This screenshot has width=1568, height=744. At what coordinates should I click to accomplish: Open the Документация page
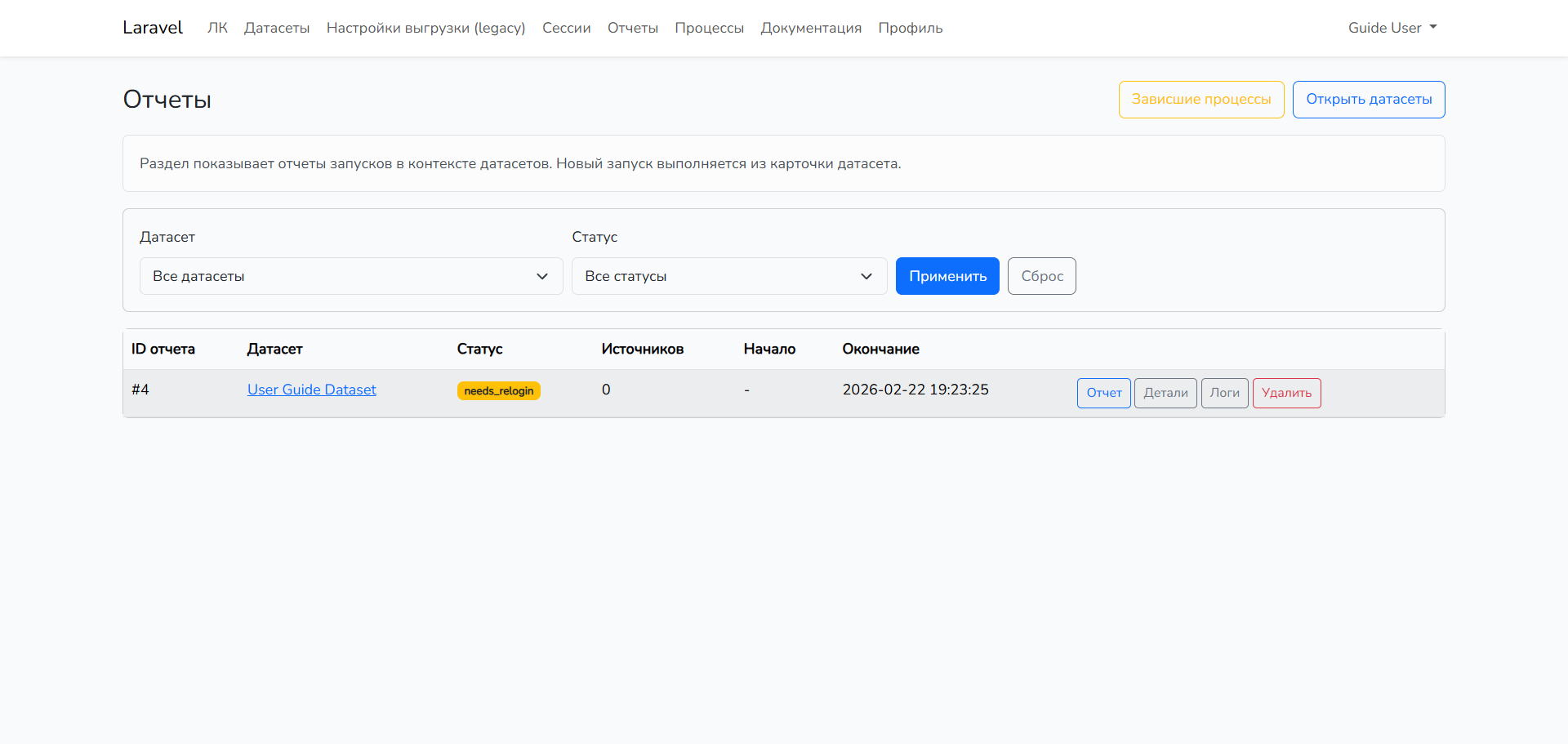[810, 28]
